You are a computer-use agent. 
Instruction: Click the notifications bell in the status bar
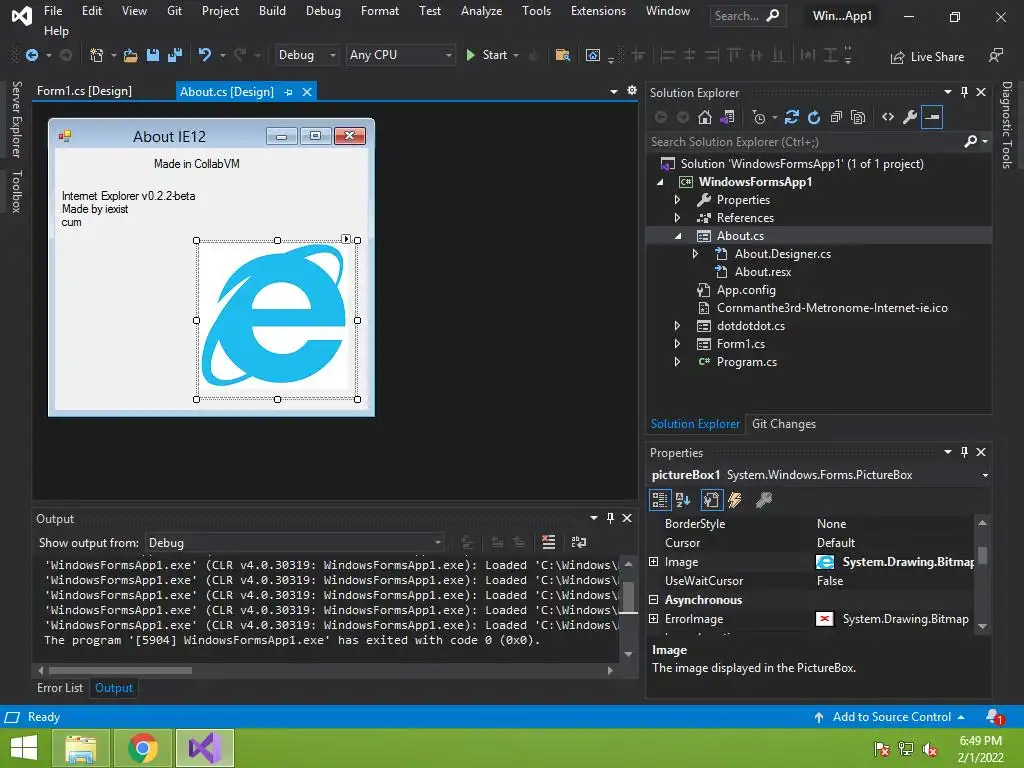pos(994,717)
